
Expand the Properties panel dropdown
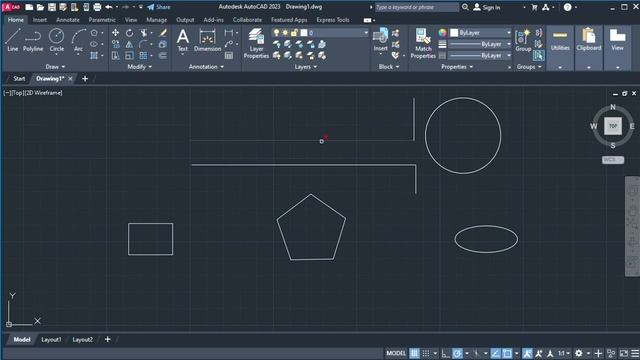[x=457, y=67]
